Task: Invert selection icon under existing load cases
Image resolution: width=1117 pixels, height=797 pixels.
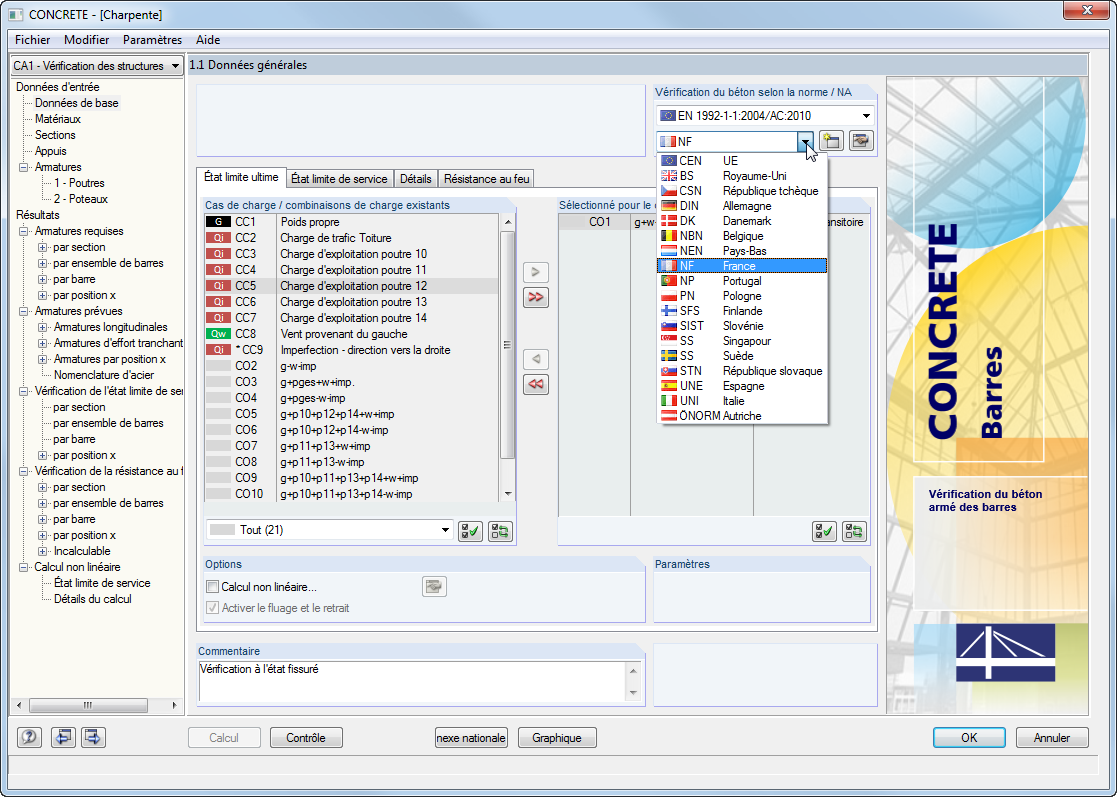Action: coord(500,531)
